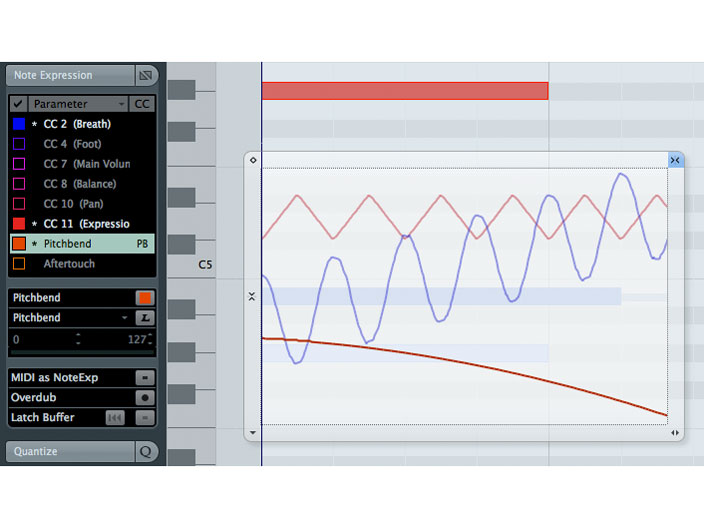Click the orange swatch in Pitchbend list row
This screenshot has height=528, width=704.
coord(19,244)
